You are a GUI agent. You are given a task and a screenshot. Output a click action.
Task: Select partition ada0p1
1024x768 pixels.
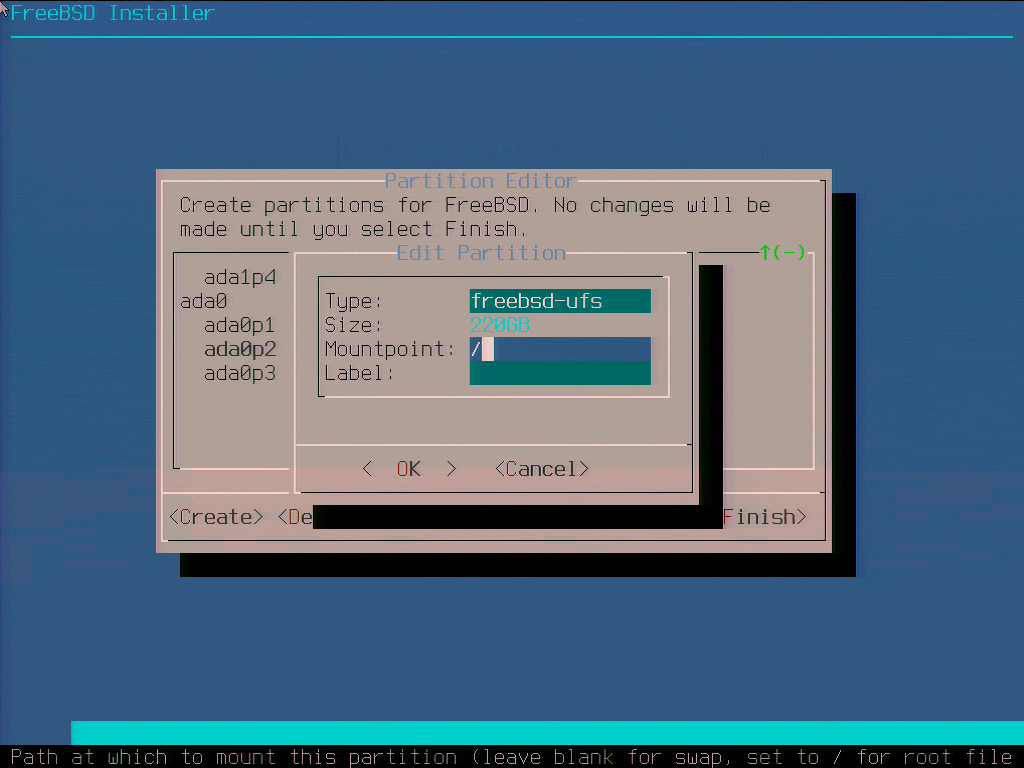pyautogui.click(x=240, y=325)
